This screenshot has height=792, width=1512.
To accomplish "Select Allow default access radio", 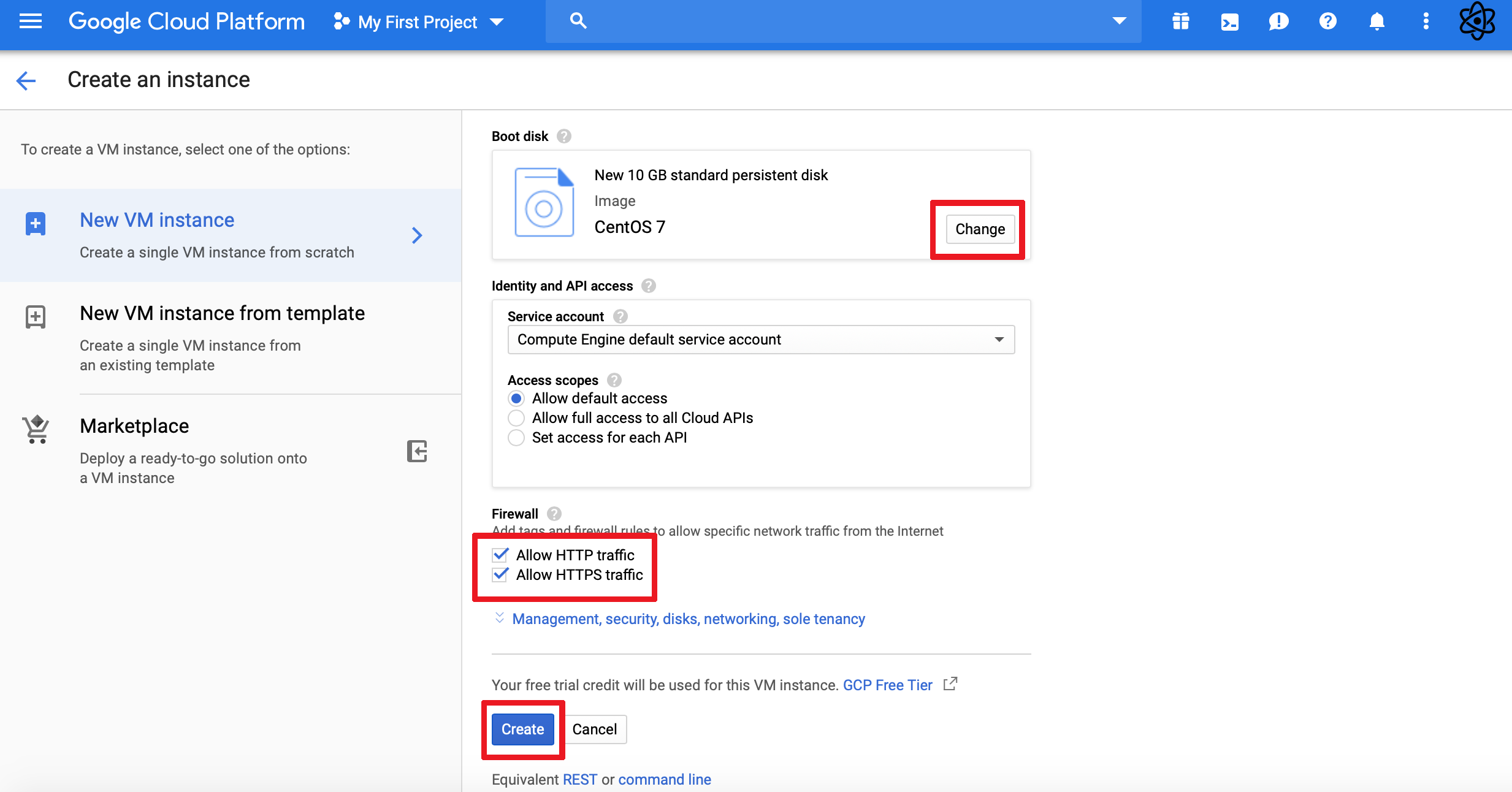I will pos(516,398).
